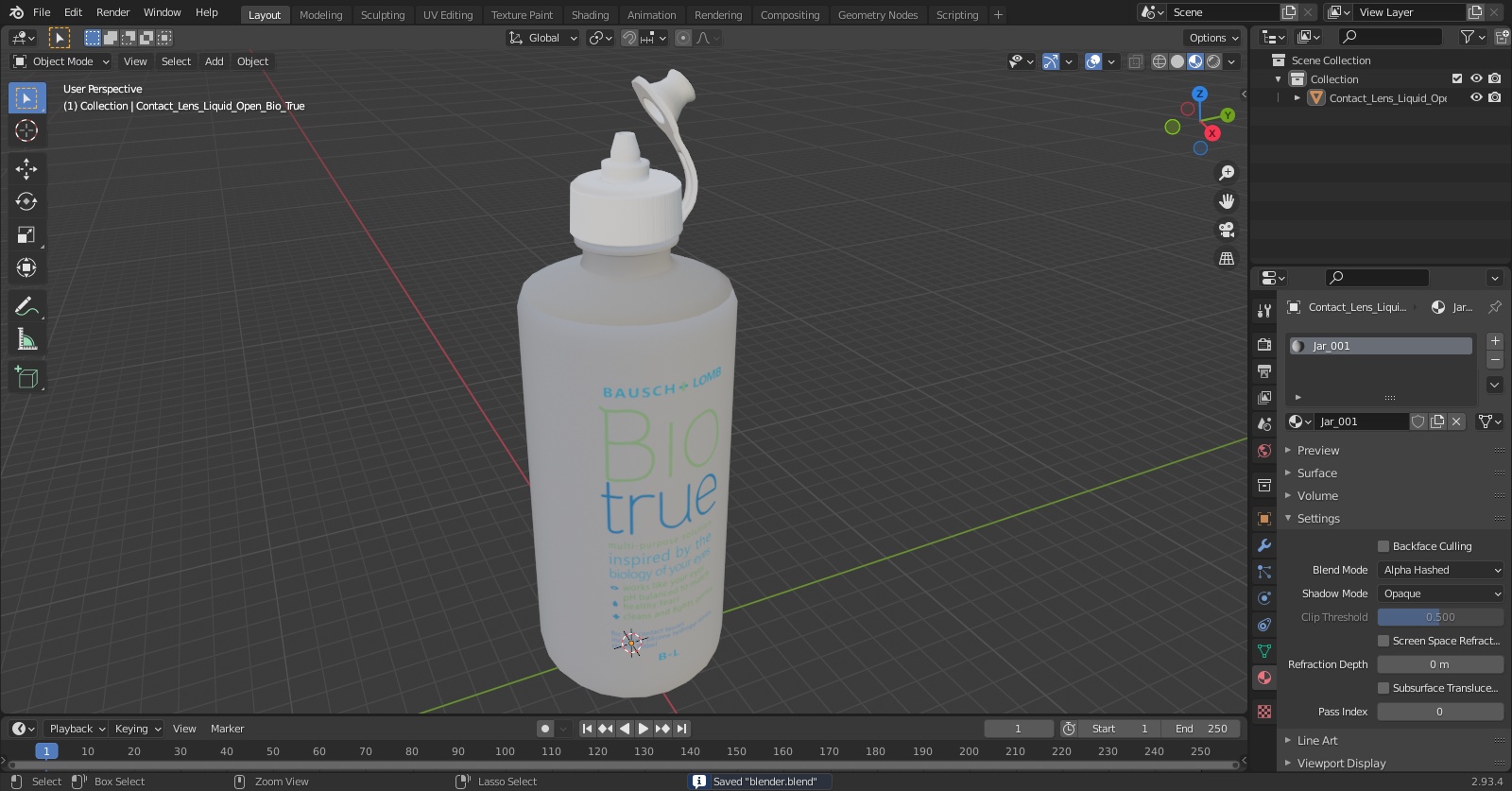The image size is (1512, 791).
Task: Switch to wireframe viewport shading
Action: (1159, 61)
